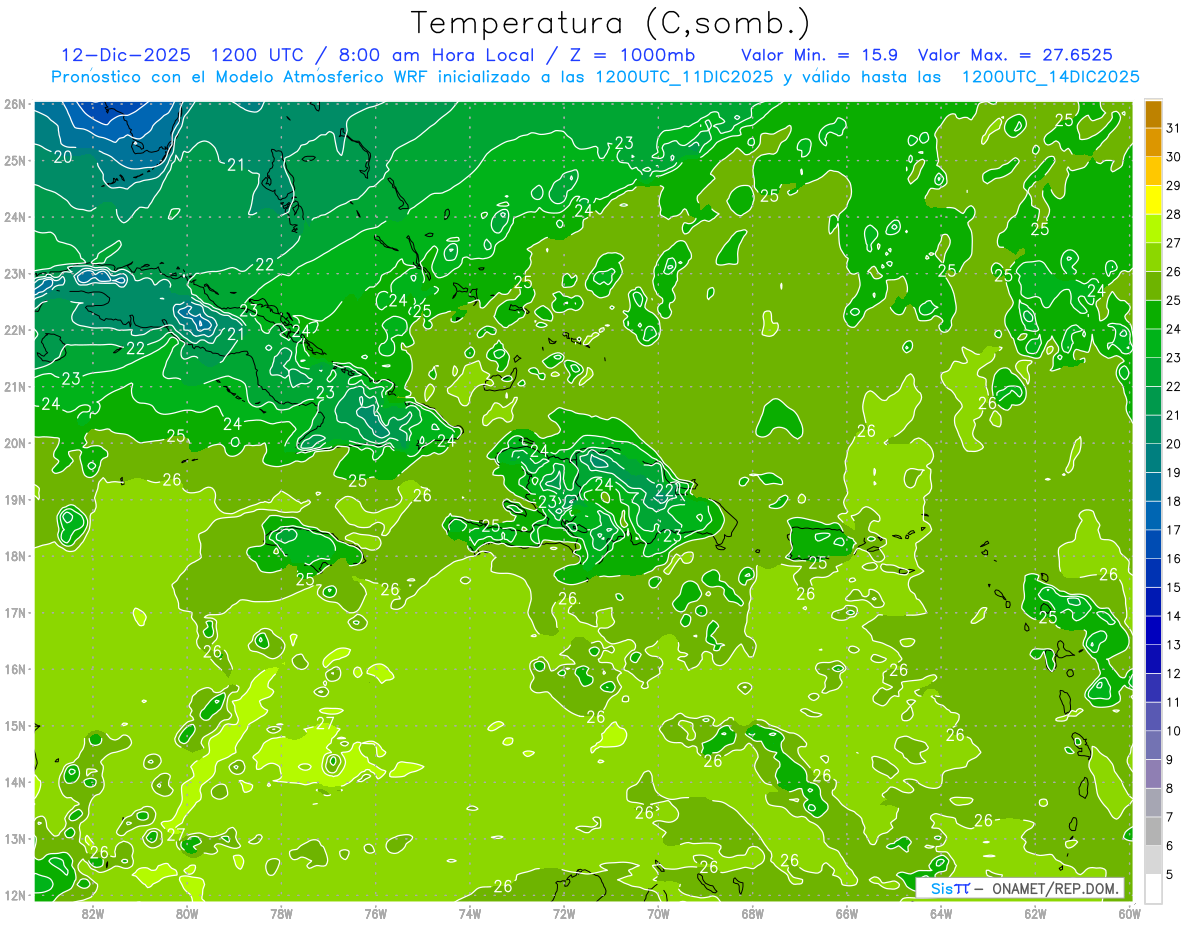The height and width of the screenshot is (927, 1200).
Task: Click the longitude axis label "72W"
Action: pyautogui.click(x=564, y=913)
